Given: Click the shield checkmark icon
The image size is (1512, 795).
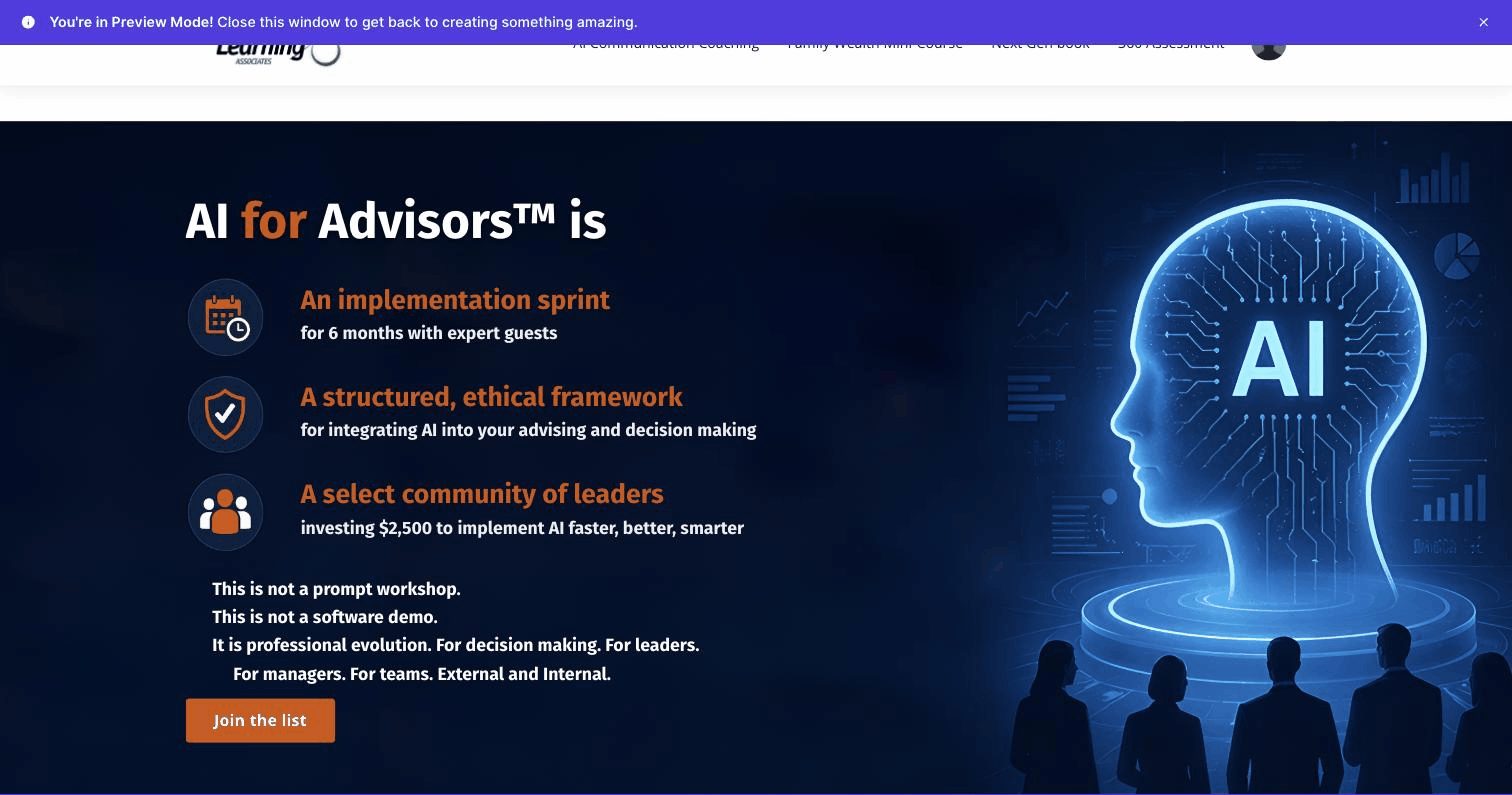Looking at the screenshot, I should [226, 414].
